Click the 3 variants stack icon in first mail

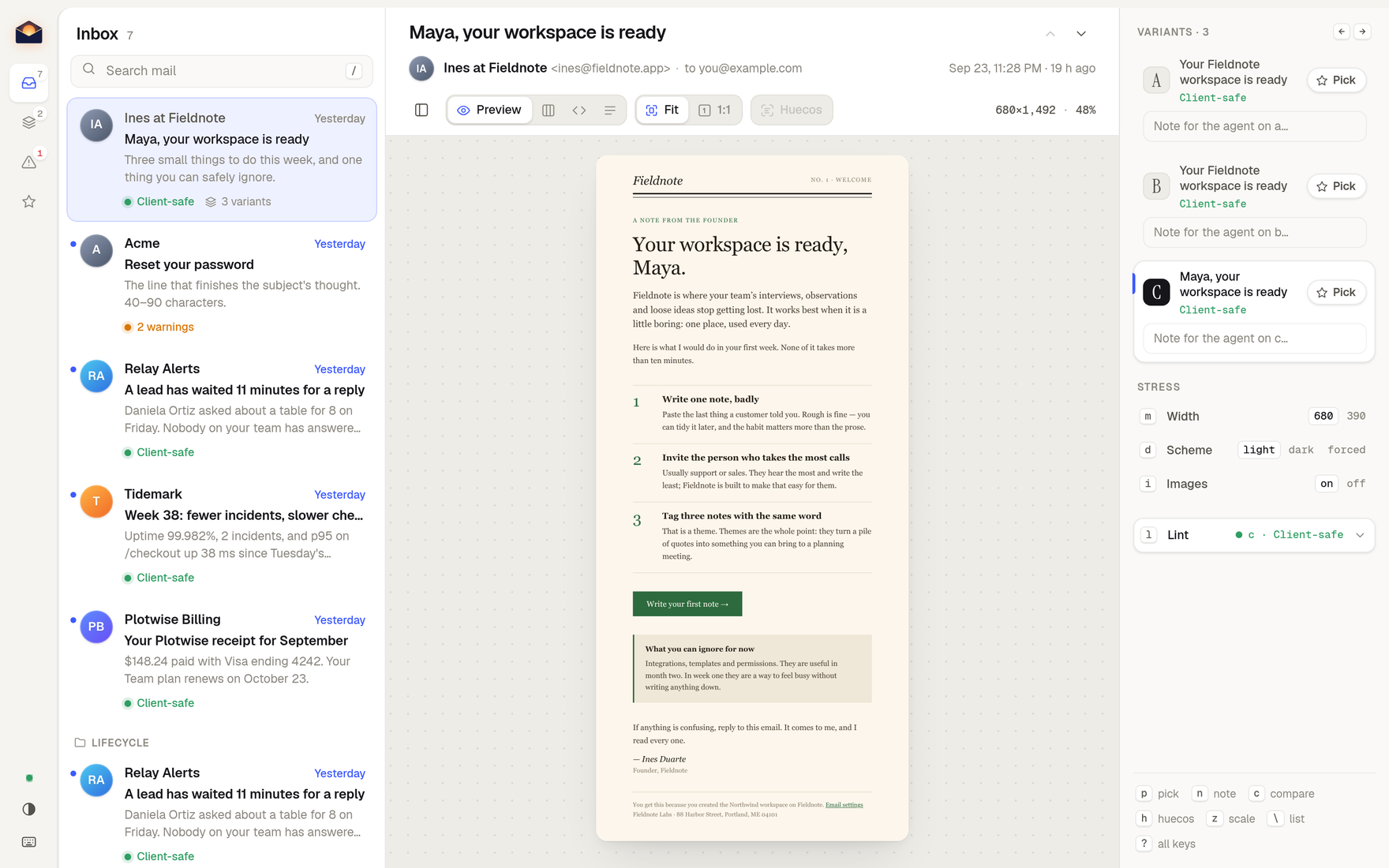pos(211,202)
